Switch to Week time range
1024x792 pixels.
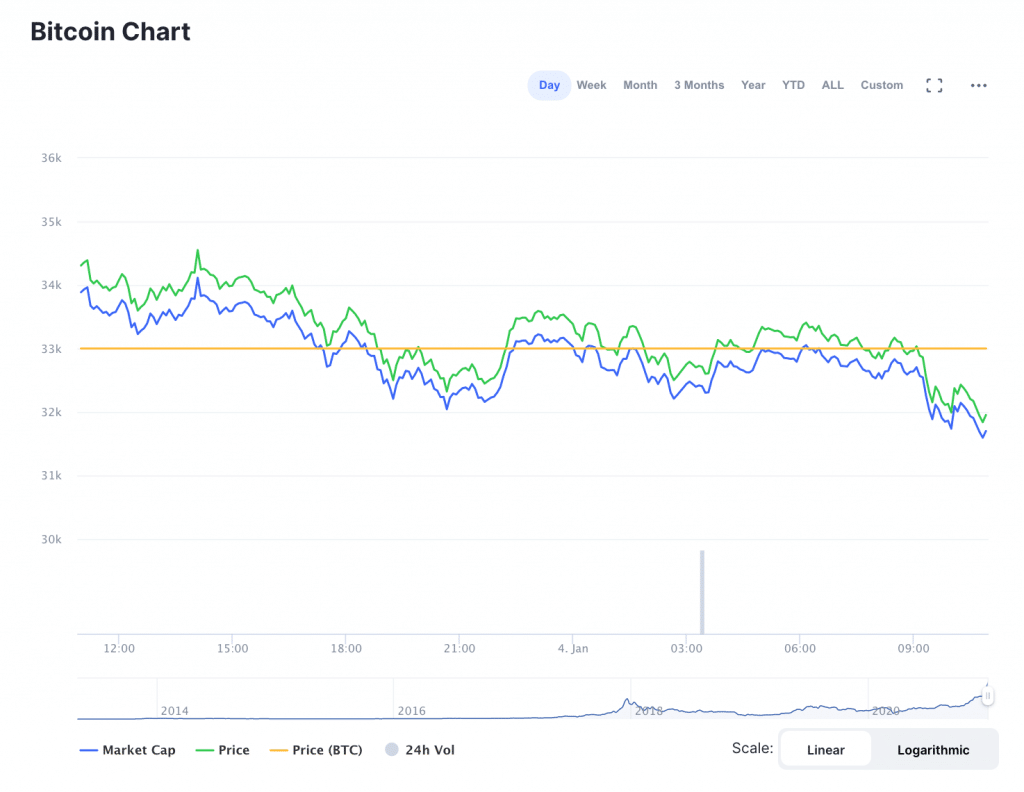[591, 85]
